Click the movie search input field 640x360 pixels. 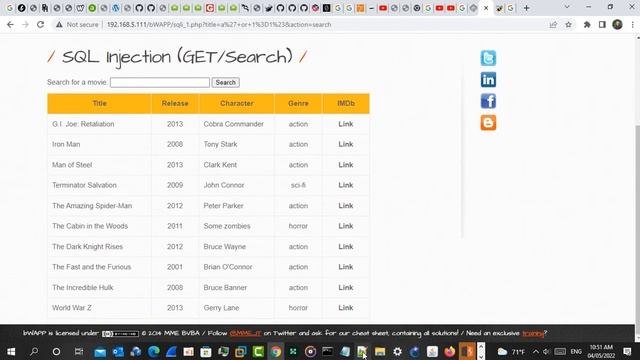click(x=160, y=82)
